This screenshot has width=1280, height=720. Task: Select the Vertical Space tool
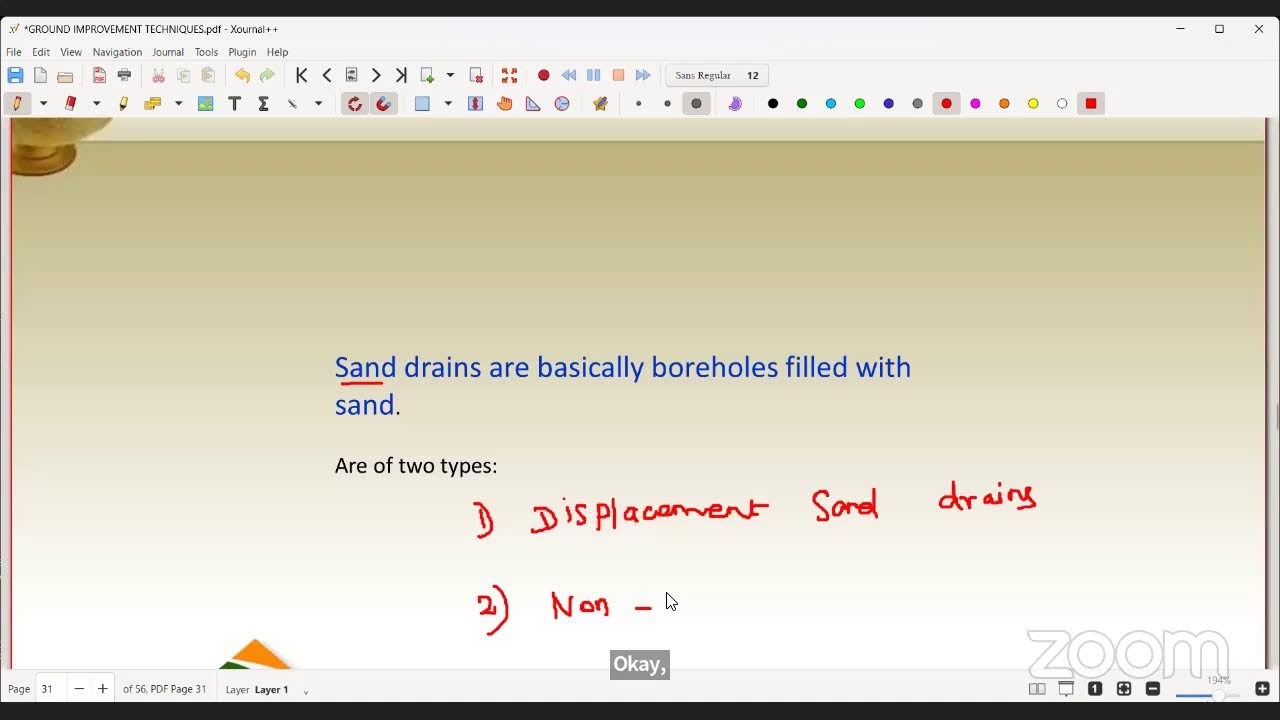coord(476,103)
